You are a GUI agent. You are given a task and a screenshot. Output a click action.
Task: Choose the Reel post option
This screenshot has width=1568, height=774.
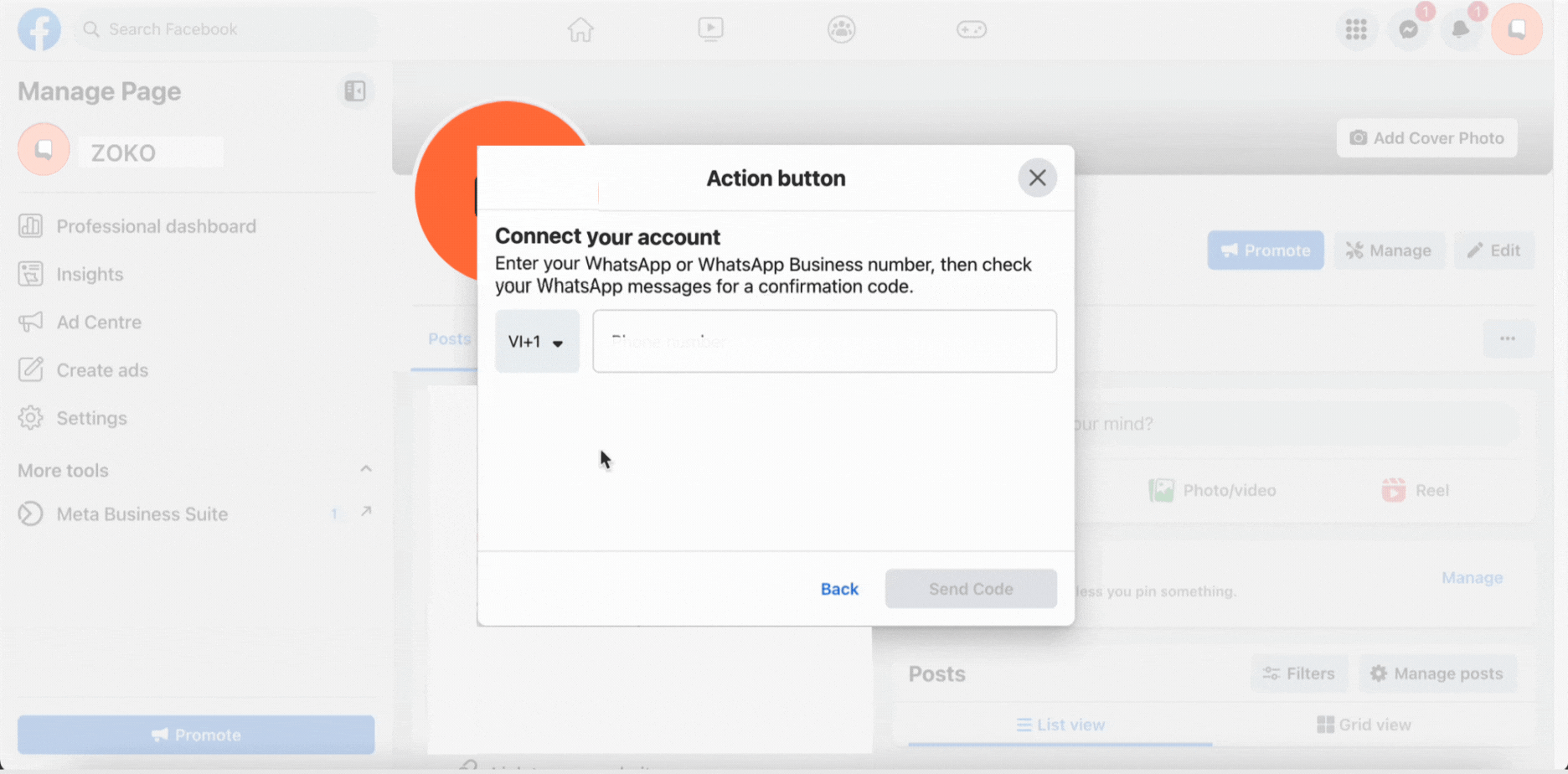1416,490
